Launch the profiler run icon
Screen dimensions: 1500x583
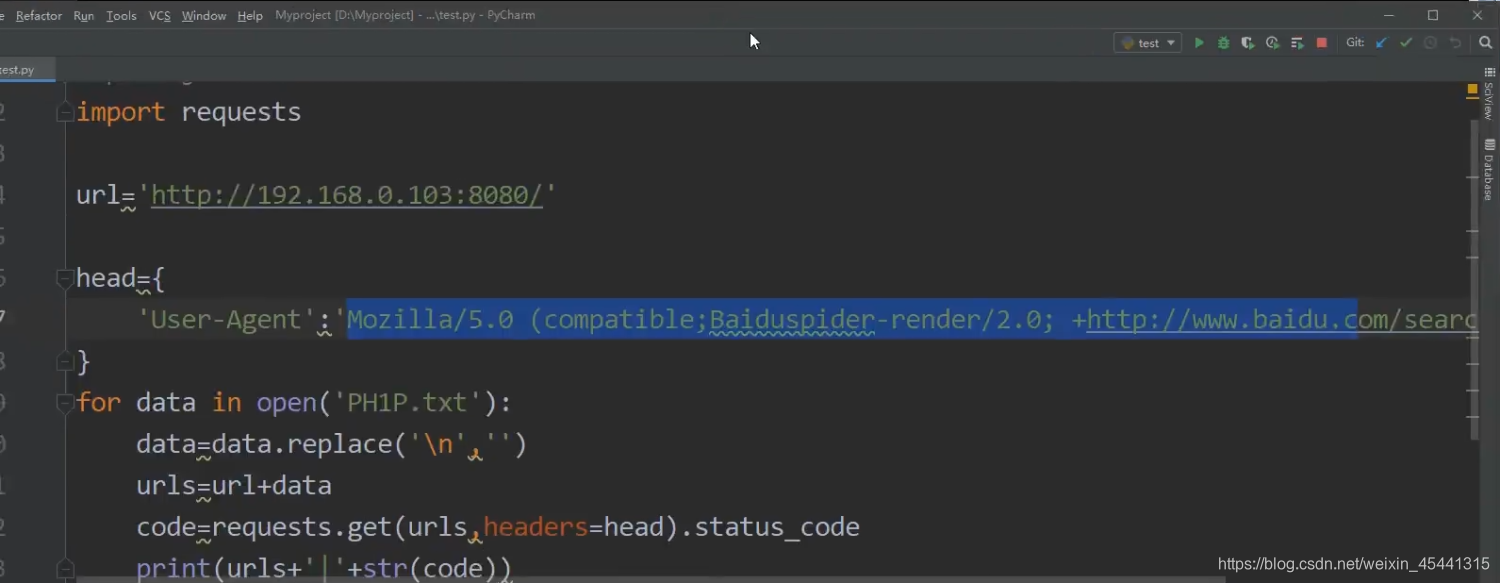pyautogui.click(x=1272, y=43)
